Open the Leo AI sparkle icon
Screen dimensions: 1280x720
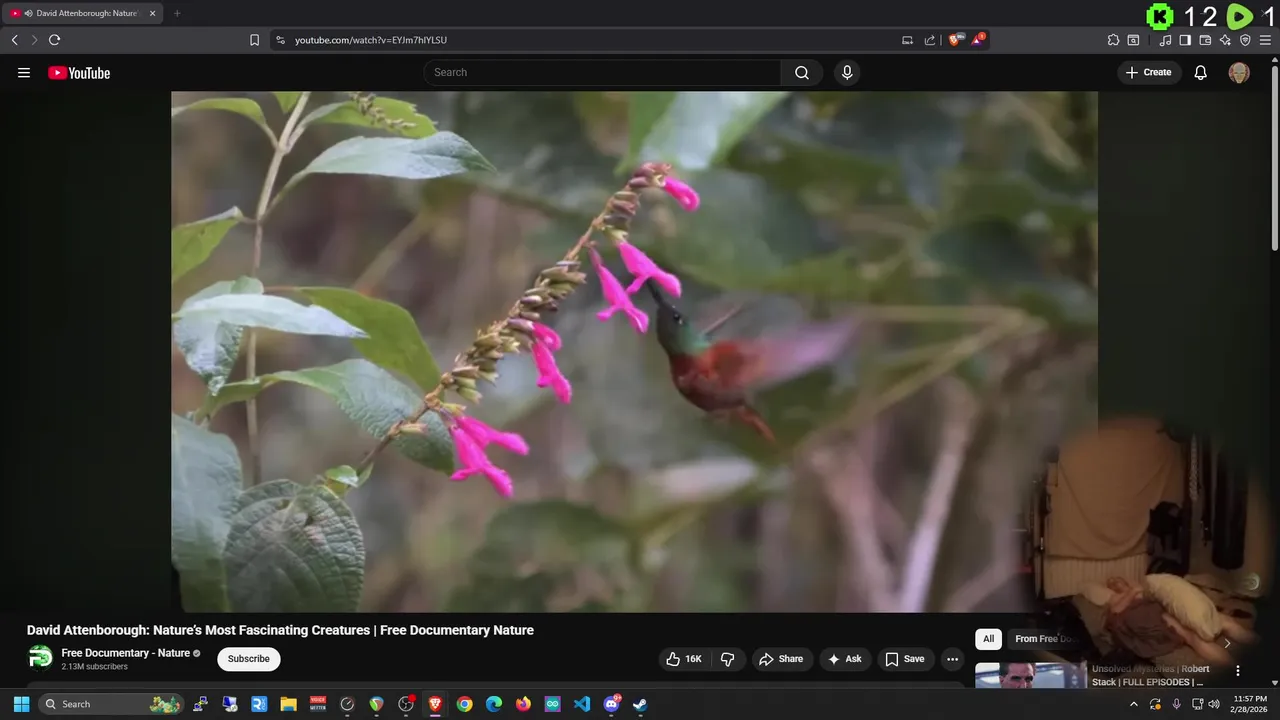(x=1225, y=40)
